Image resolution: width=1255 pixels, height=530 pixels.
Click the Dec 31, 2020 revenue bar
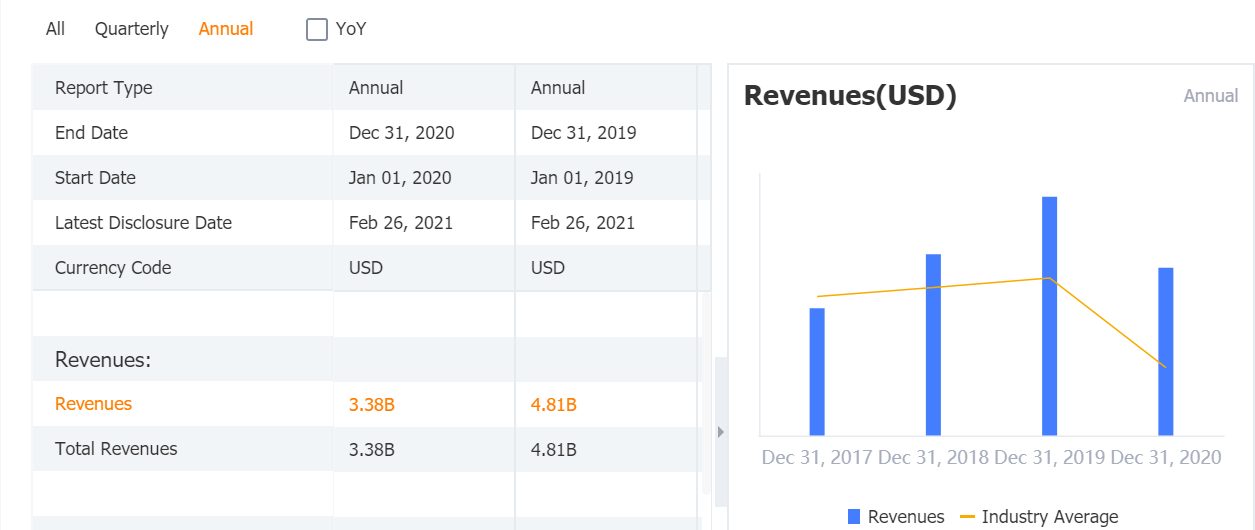1166,351
